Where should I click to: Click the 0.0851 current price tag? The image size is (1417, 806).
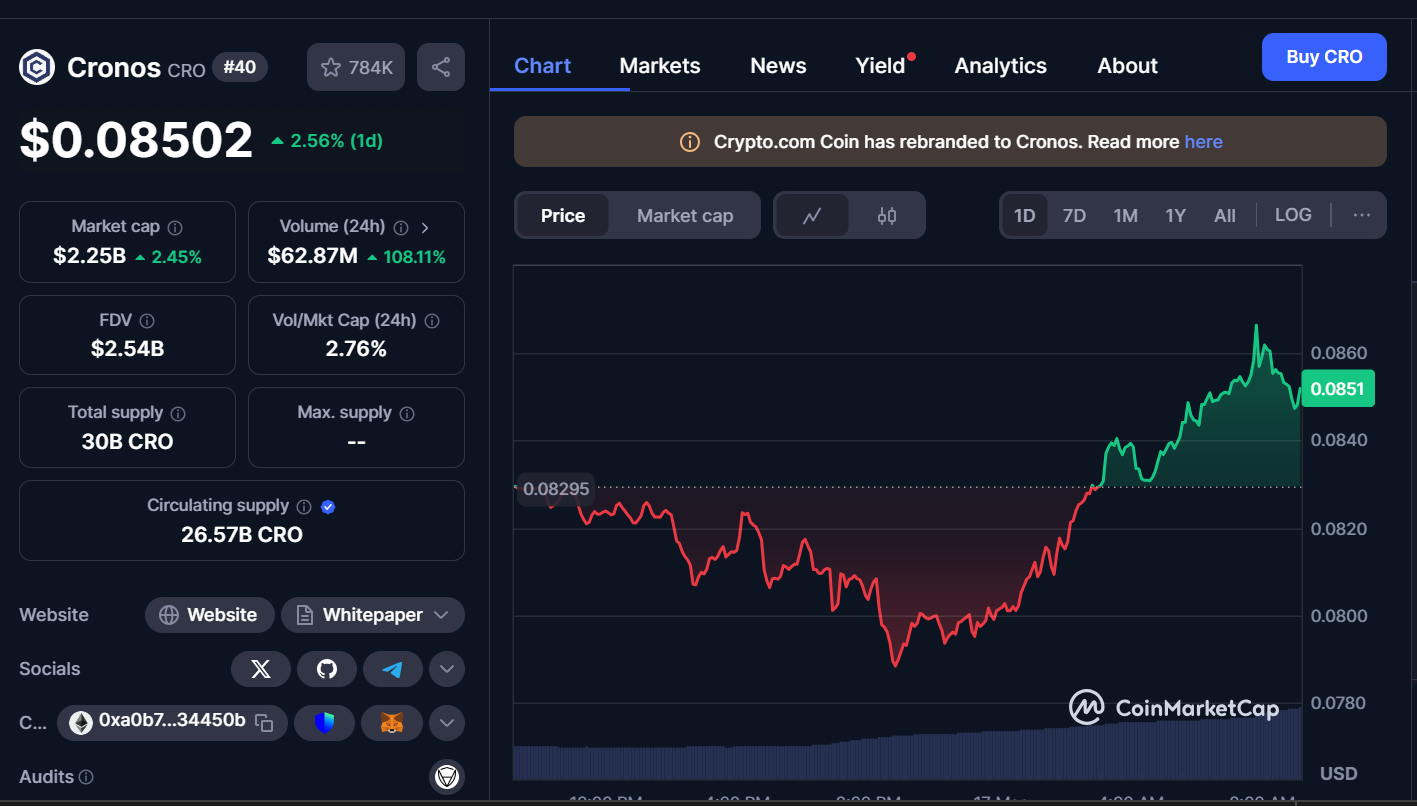pos(1338,389)
